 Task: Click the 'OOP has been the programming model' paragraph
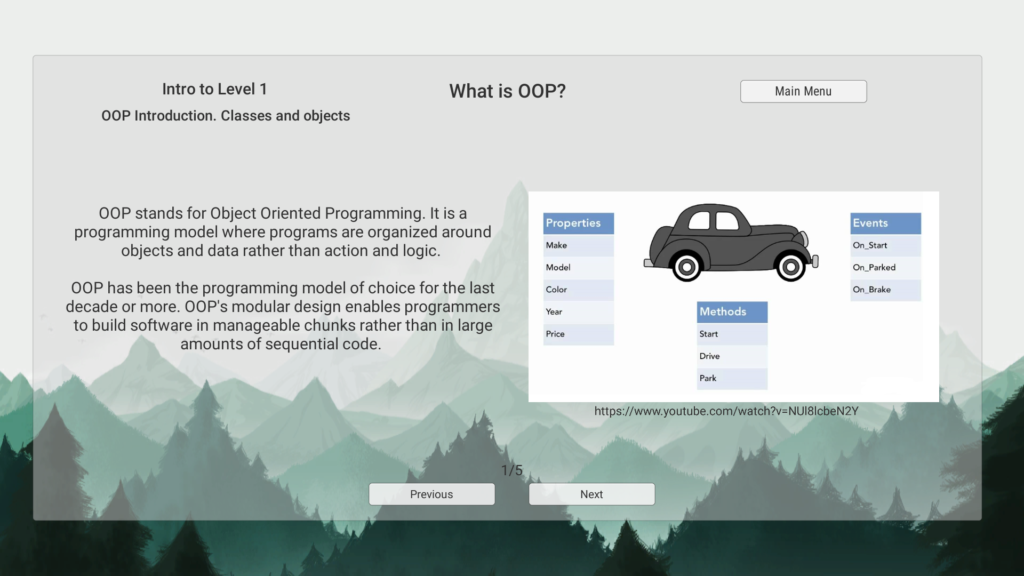[x=282, y=316]
